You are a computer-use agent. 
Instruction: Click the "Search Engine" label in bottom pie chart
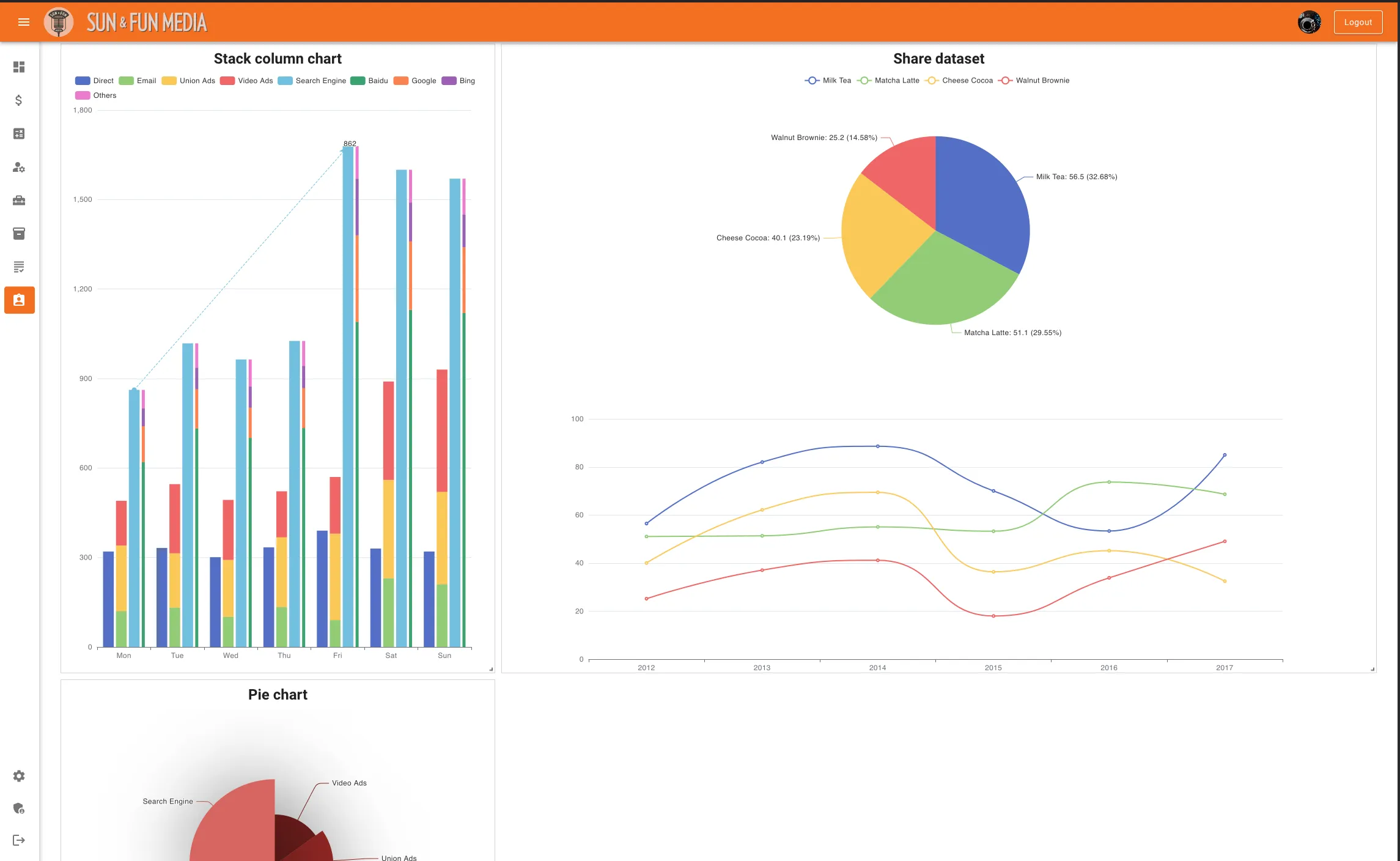168,802
